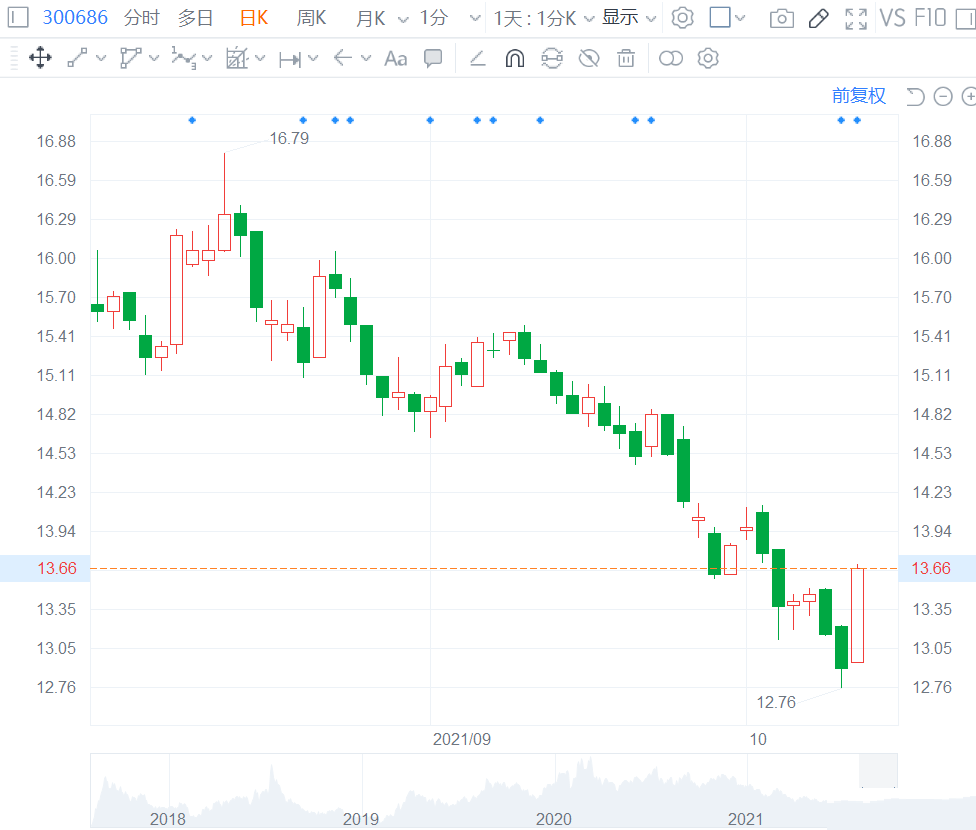This screenshot has width=976, height=830.
Task: Select 周K weekly candlestick tab
Action: tap(311, 18)
